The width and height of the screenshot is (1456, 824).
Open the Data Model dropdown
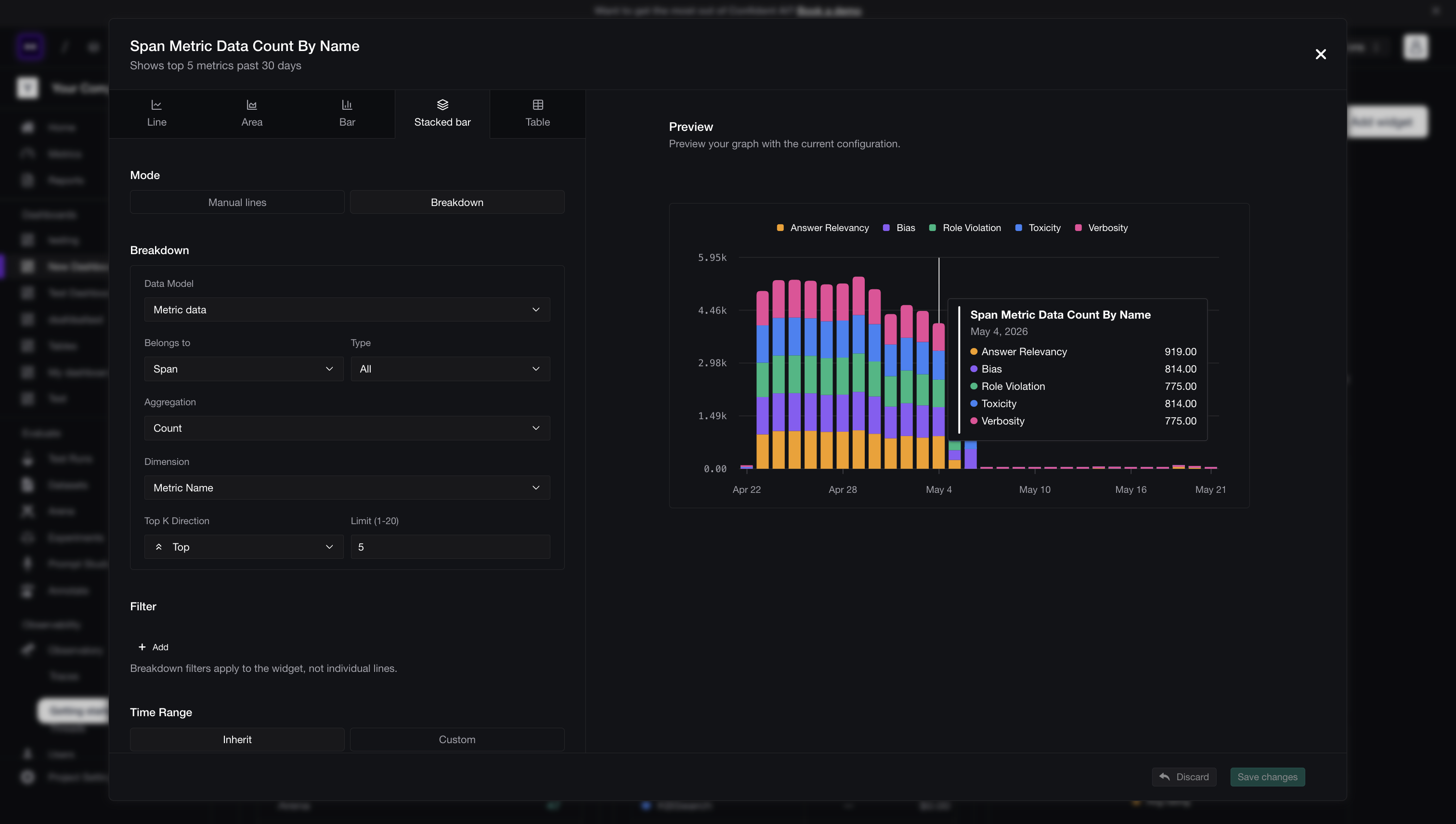347,309
